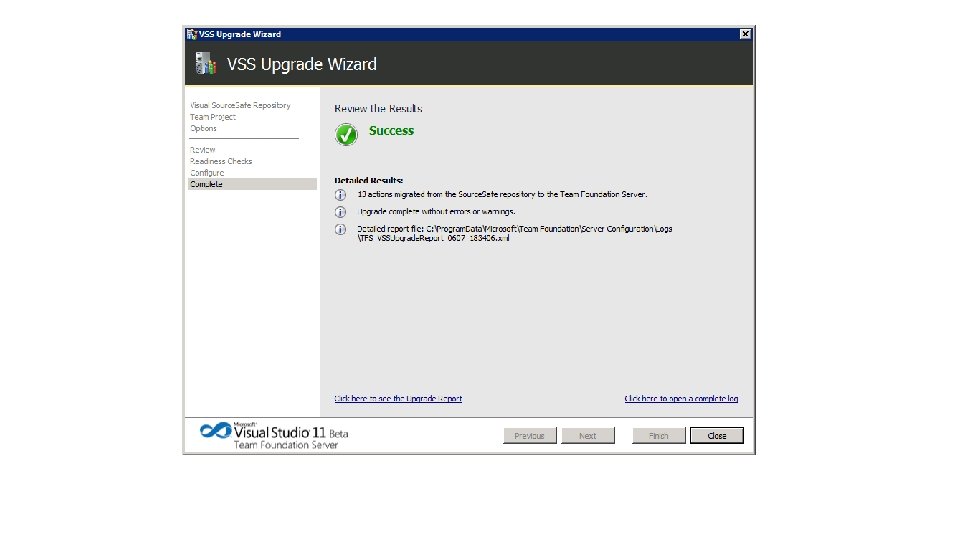Click the green Success checkmark icon

click(x=346, y=134)
